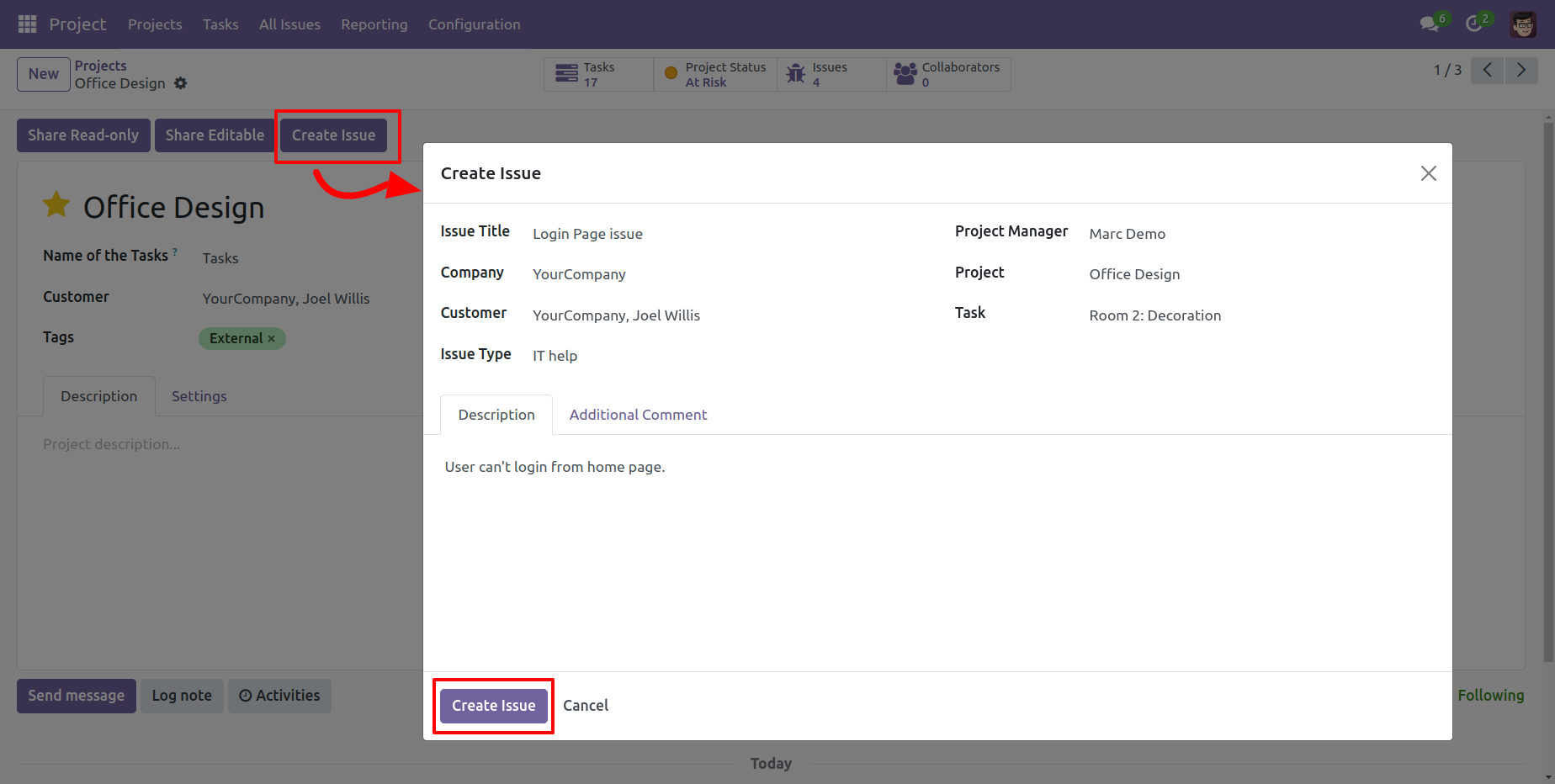This screenshot has width=1555, height=784.
Task: Click Share Editable button
Action: pyautogui.click(x=215, y=135)
